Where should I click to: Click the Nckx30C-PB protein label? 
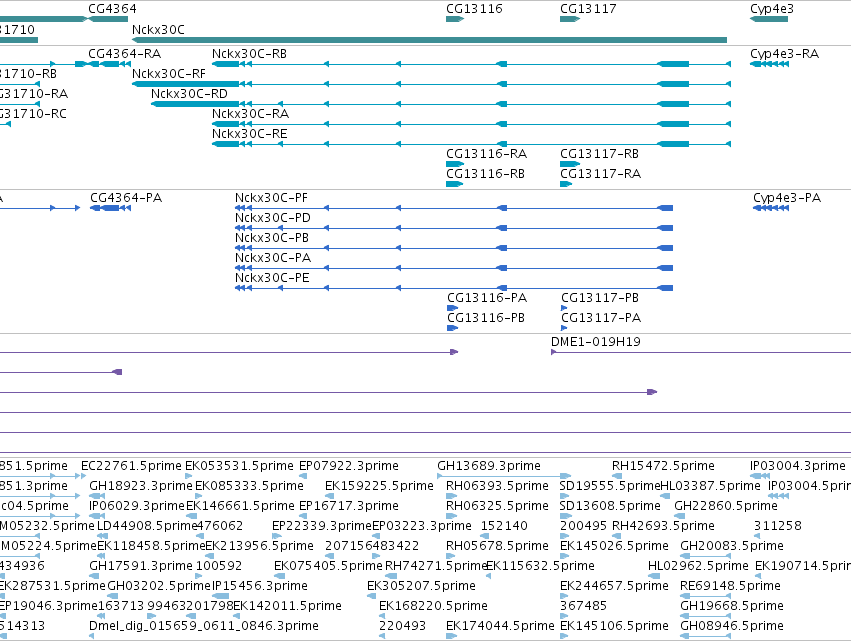(x=272, y=238)
